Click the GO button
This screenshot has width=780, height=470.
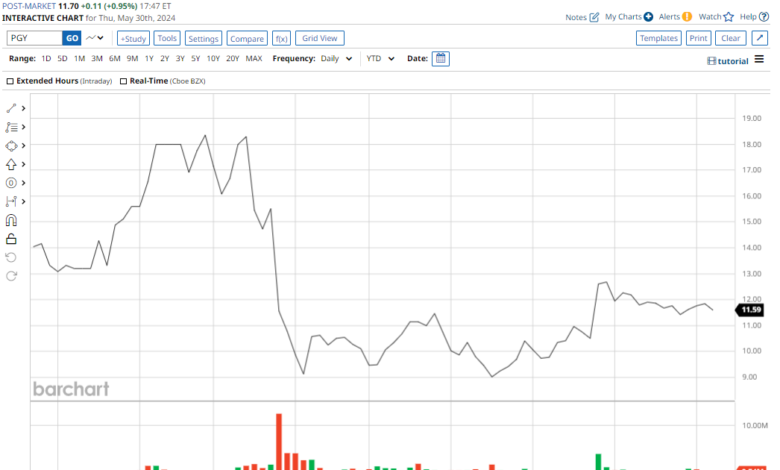[72, 38]
